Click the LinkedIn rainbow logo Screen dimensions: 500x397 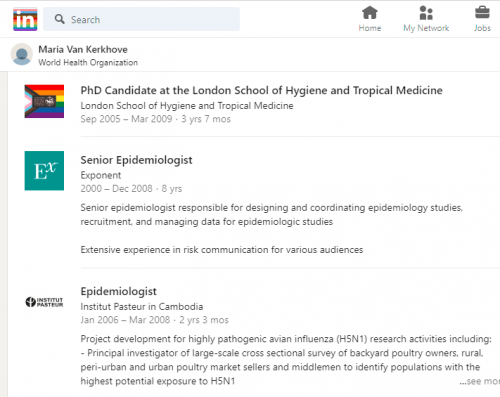(x=25, y=19)
